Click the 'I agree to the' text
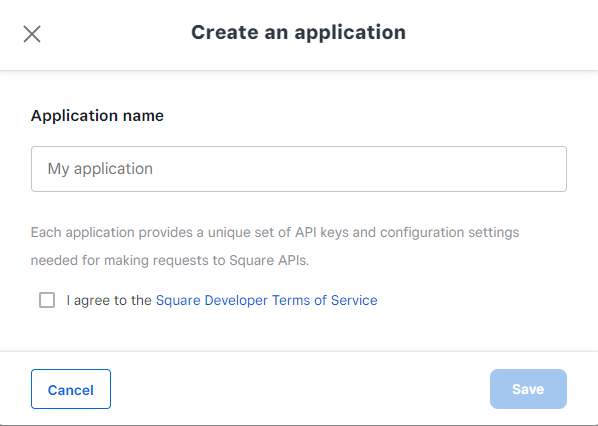The image size is (598, 426). (x=109, y=301)
